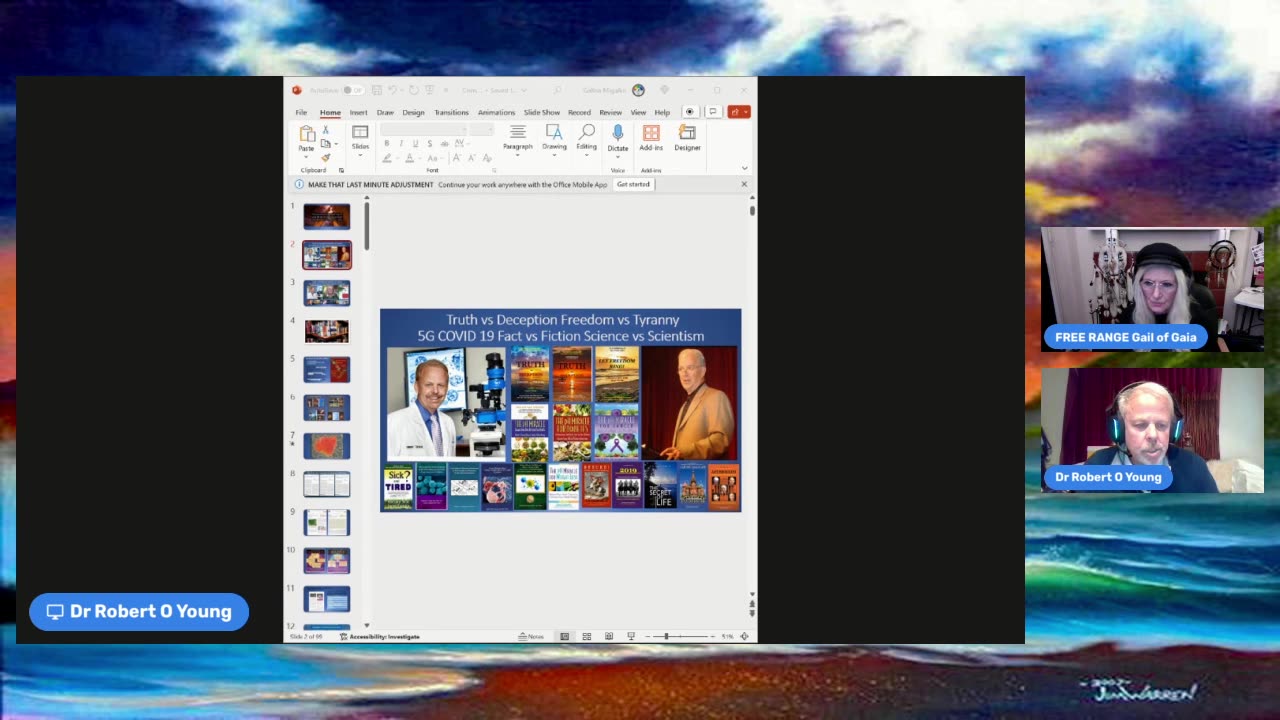
Task: Click the zoom in plus button
Action: point(714,636)
